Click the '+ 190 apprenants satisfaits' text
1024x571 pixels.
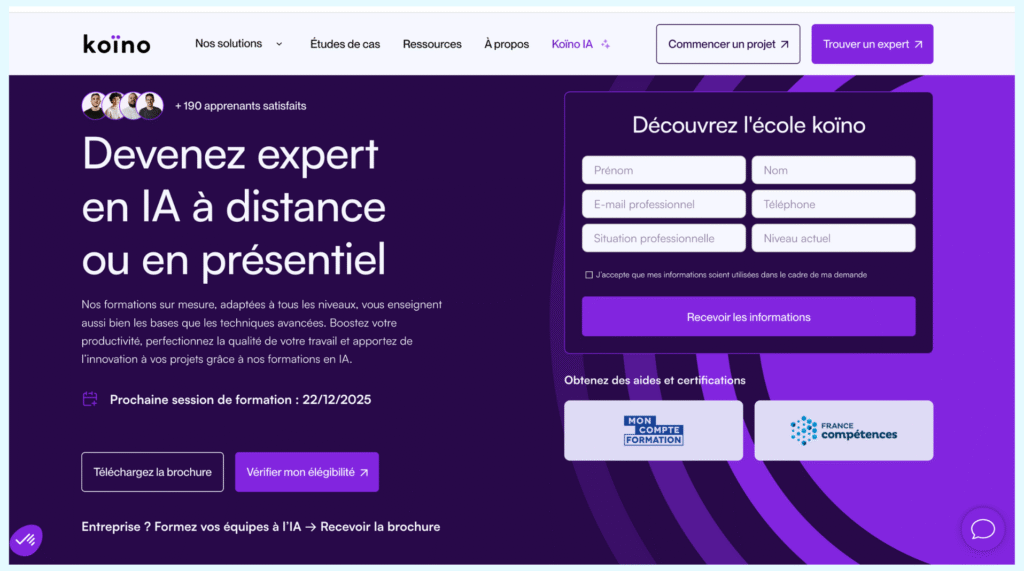(240, 106)
